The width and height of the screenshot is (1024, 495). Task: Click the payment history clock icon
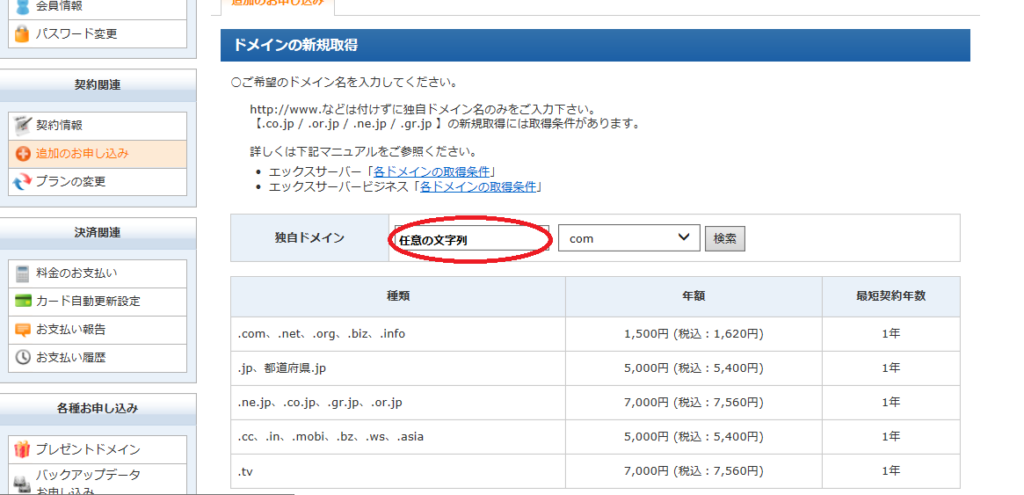(22, 357)
